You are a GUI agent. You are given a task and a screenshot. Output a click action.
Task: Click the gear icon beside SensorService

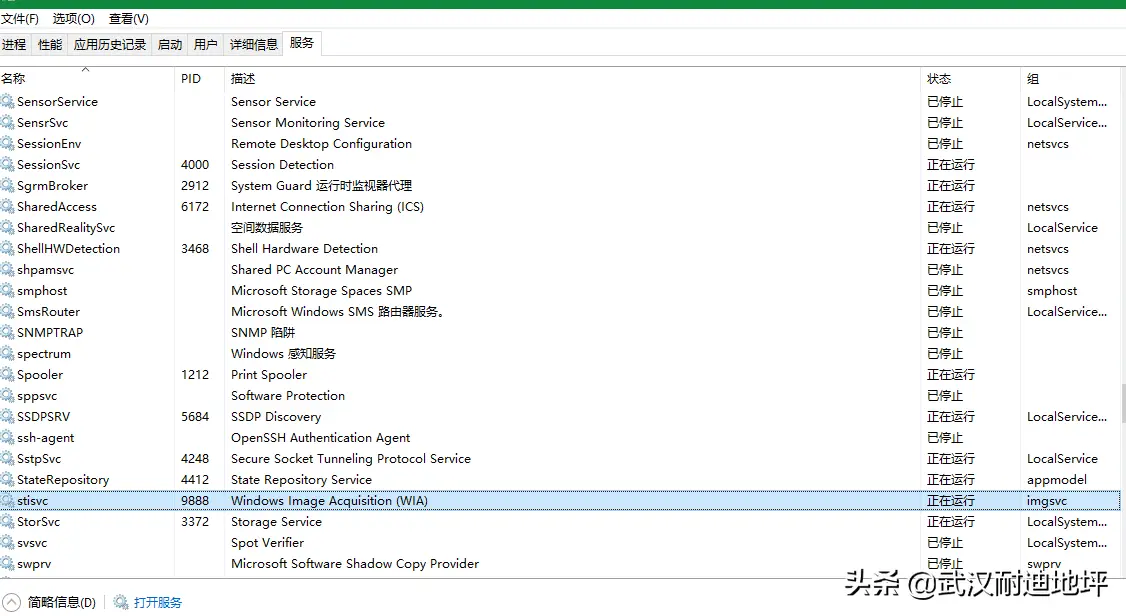tap(8, 102)
